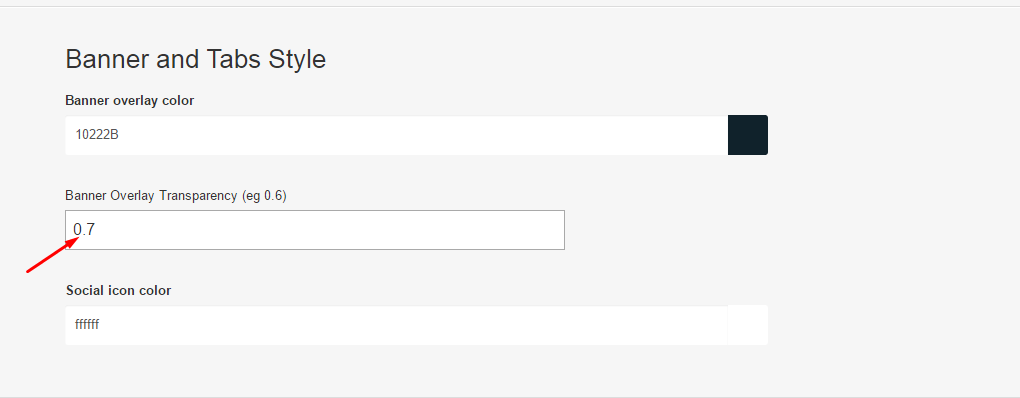Pick a new color via the navy square
1020x398 pixels.
point(747,135)
